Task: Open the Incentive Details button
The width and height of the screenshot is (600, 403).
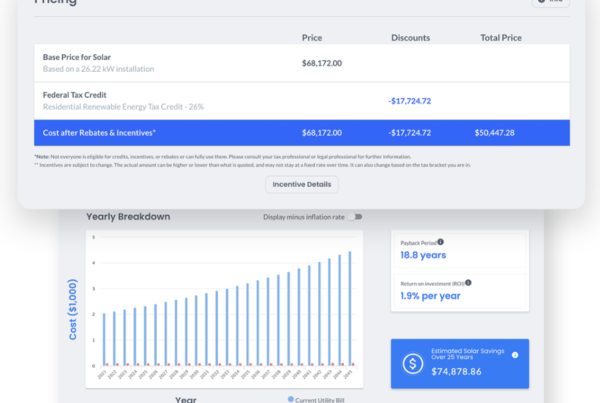Action: [302, 185]
